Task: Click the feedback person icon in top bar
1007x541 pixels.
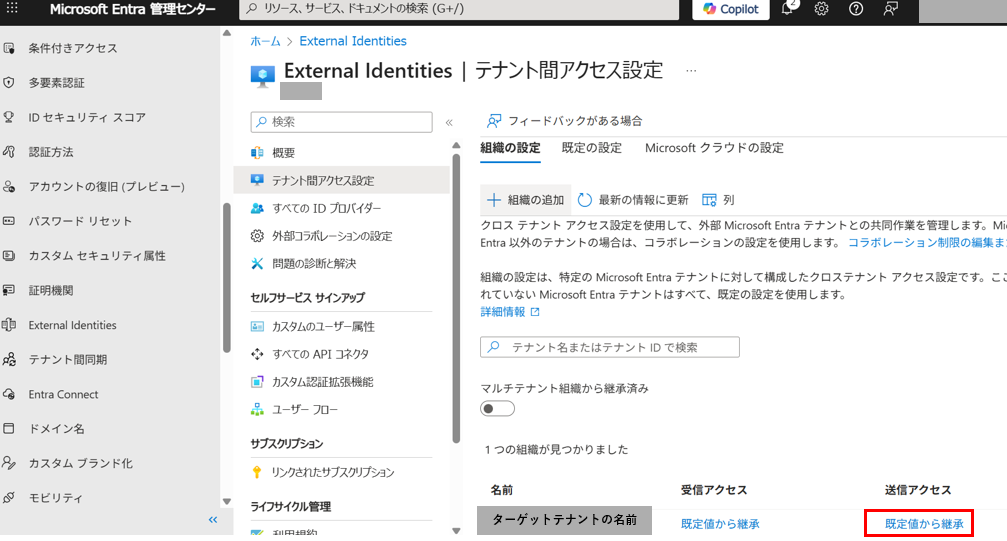Action: [891, 9]
